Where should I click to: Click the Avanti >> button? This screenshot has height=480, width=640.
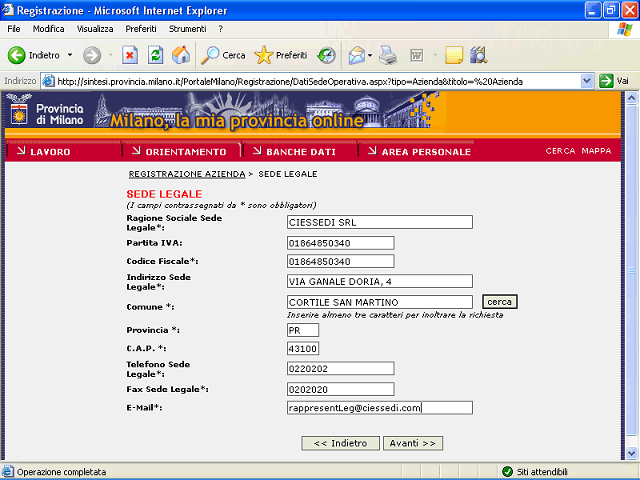[x=413, y=443]
